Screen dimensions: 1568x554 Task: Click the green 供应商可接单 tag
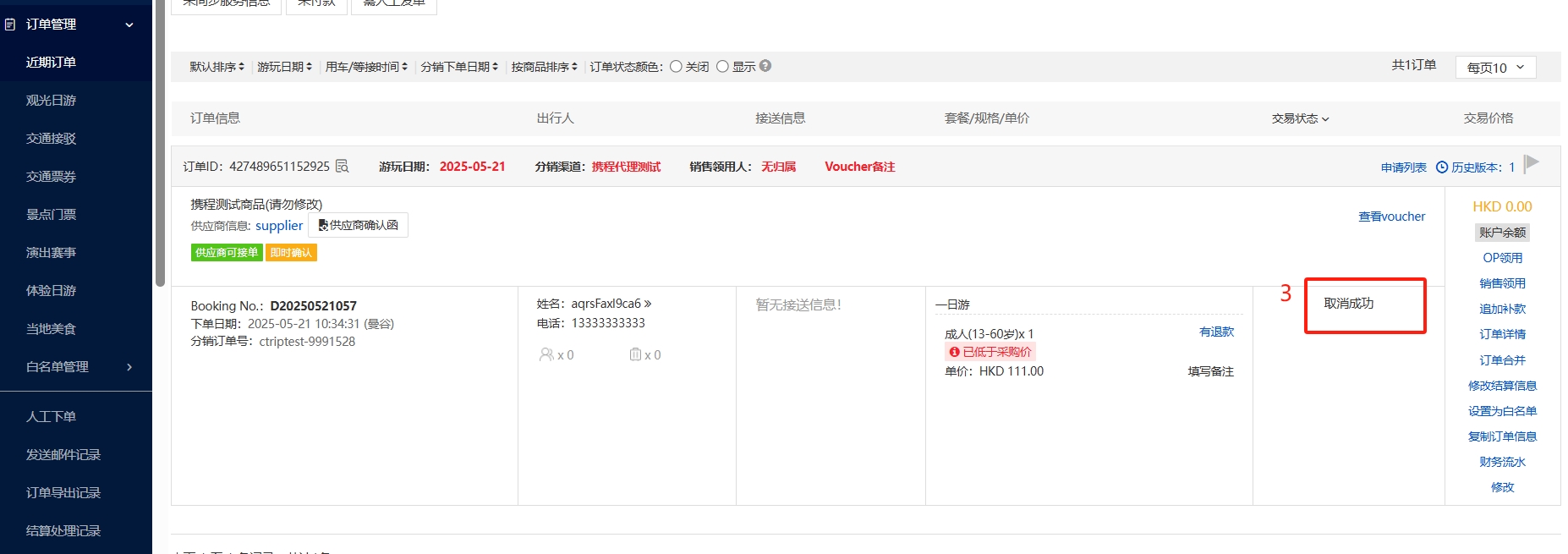click(x=226, y=253)
